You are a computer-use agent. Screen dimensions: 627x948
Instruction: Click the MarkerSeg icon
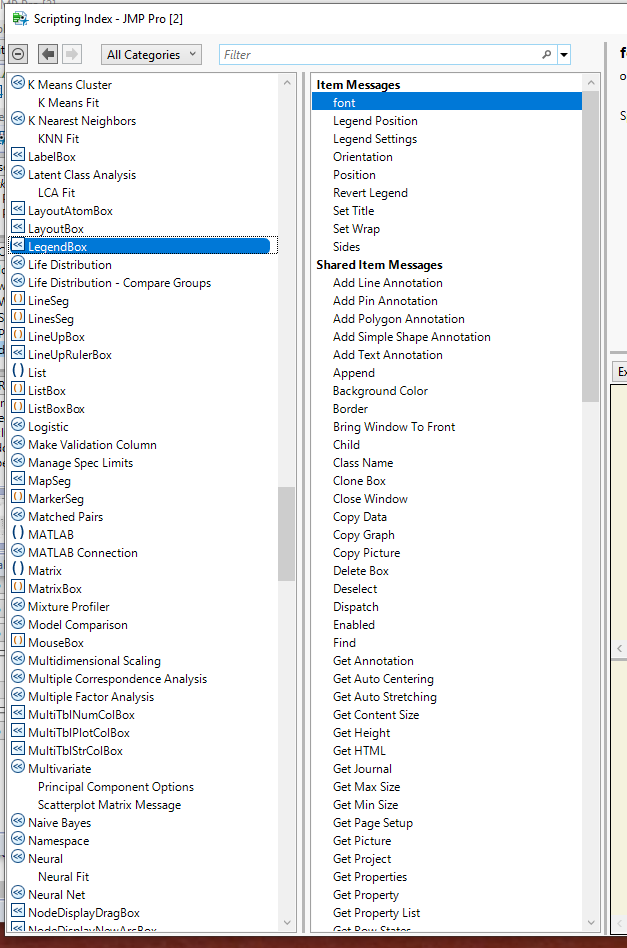(18, 498)
